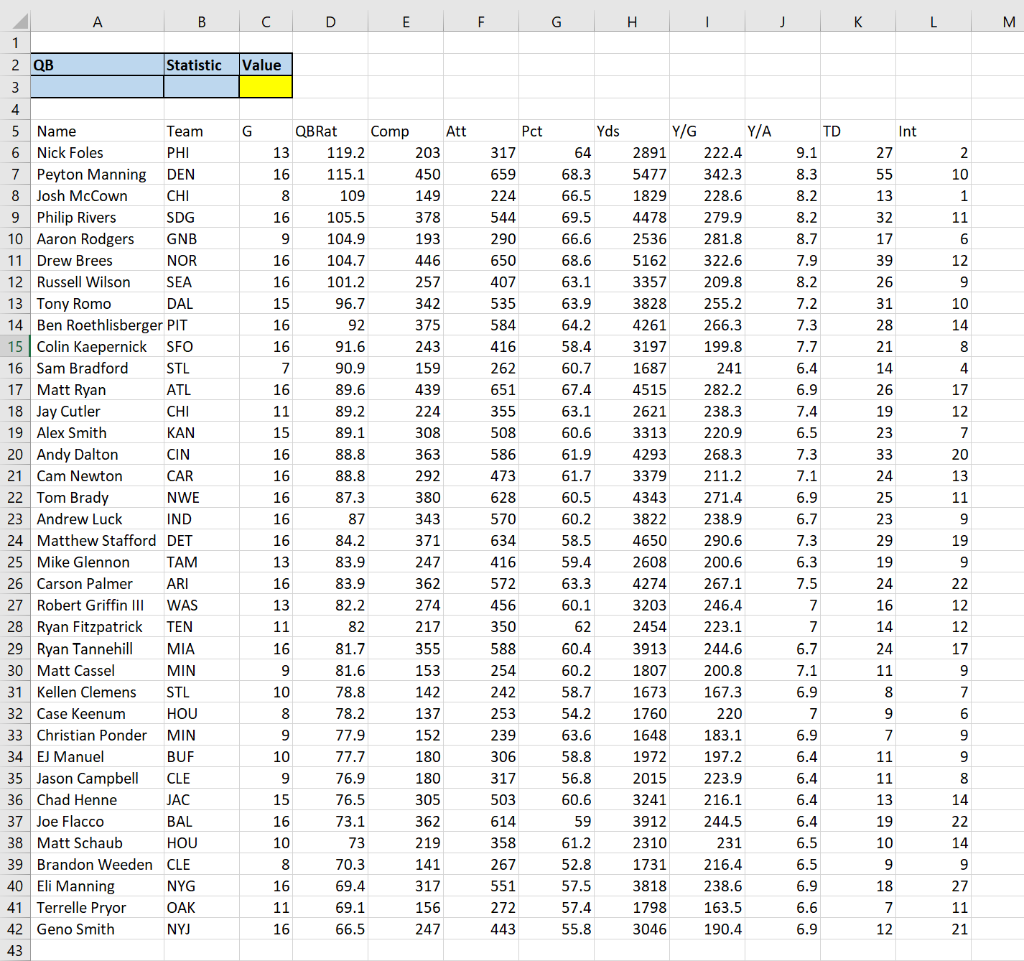
Task: Select row 2 header
Action: point(15,65)
